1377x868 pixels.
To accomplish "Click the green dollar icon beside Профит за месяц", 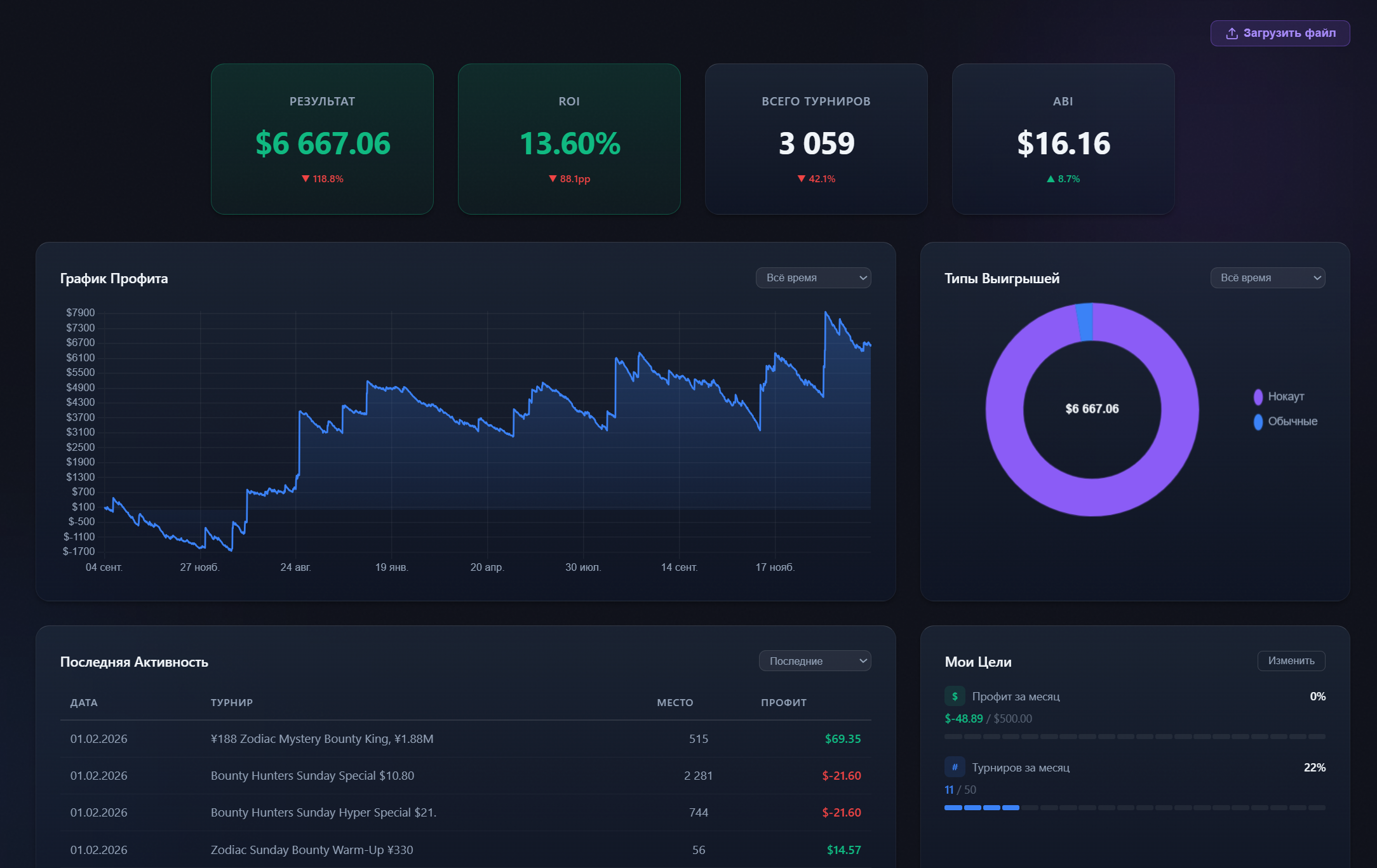I will pyautogui.click(x=955, y=696).
